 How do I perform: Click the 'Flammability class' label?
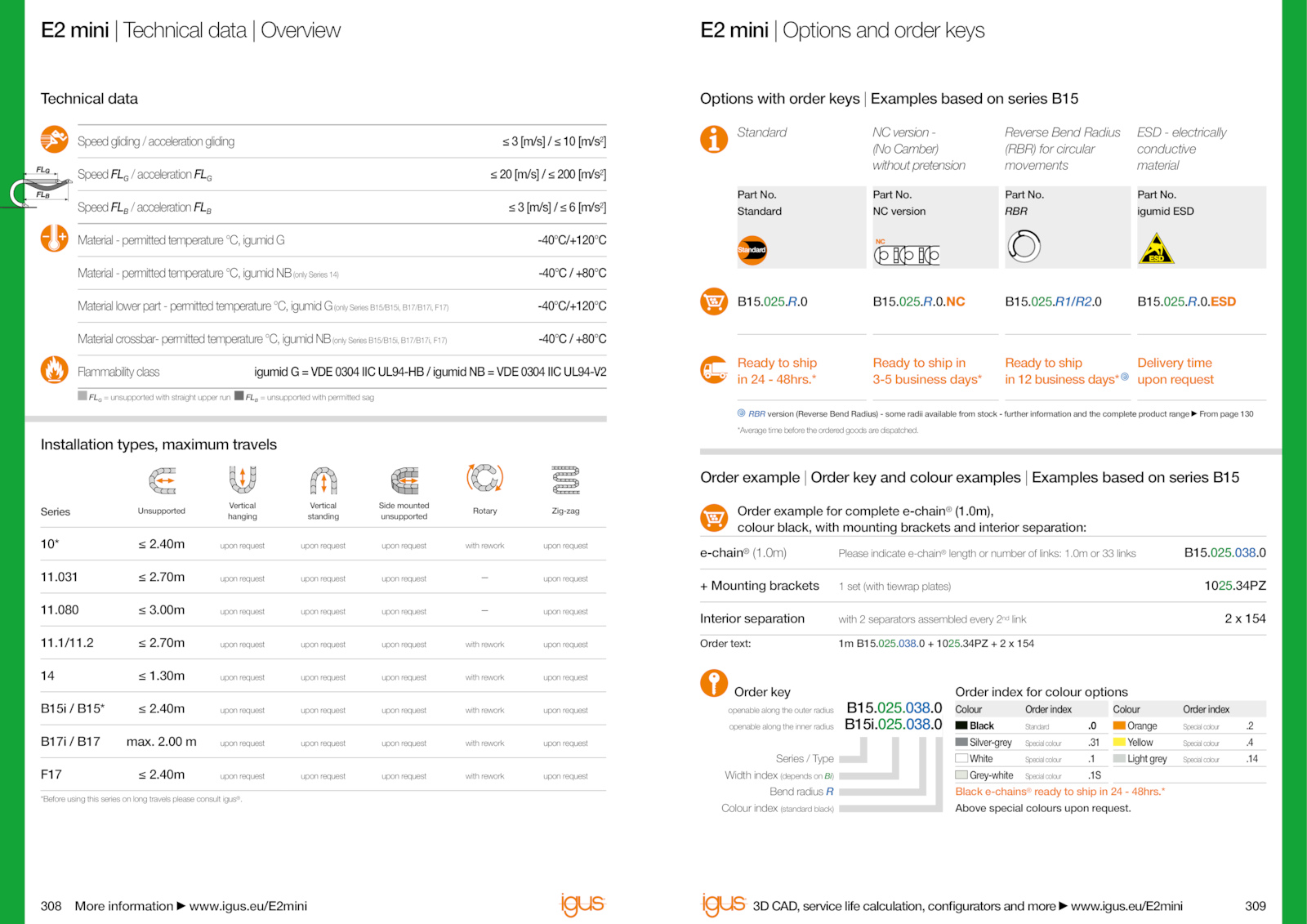(x=118, y=372)
